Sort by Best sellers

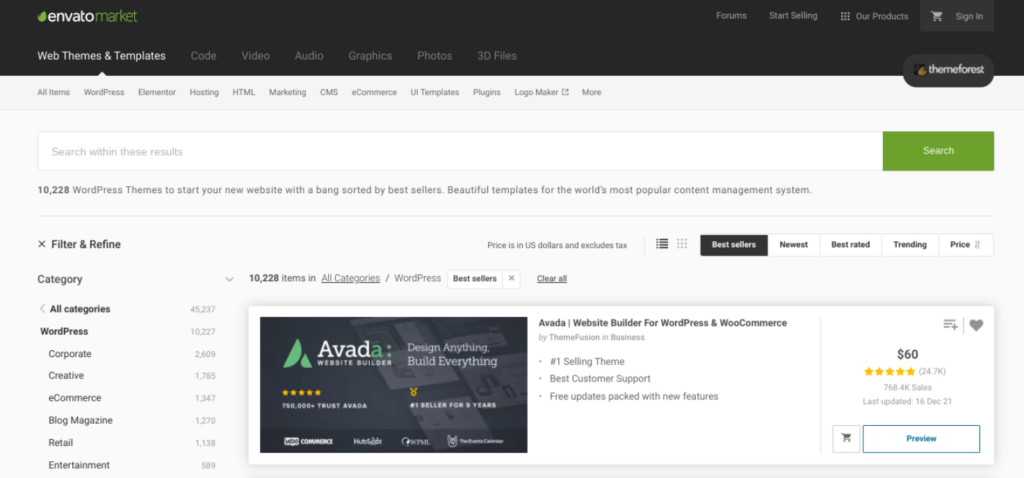734,245
